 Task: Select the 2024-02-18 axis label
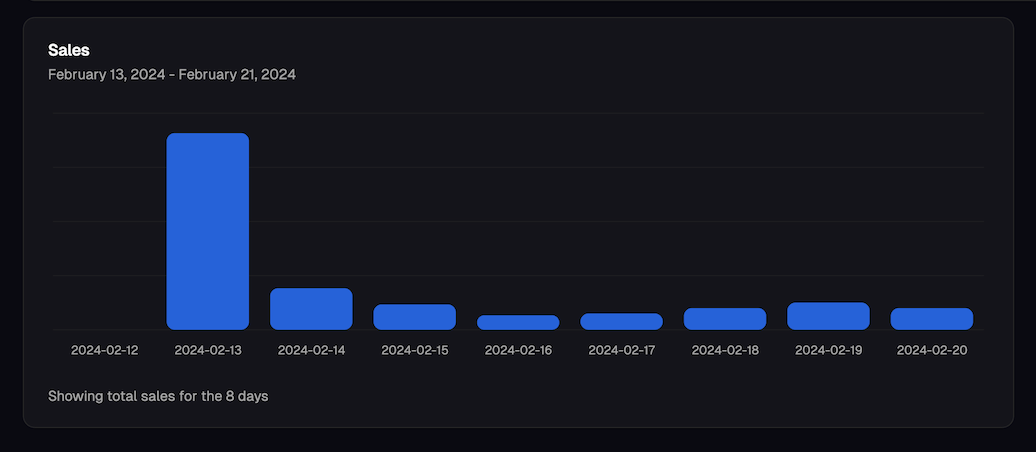click(x=725, y=350)
